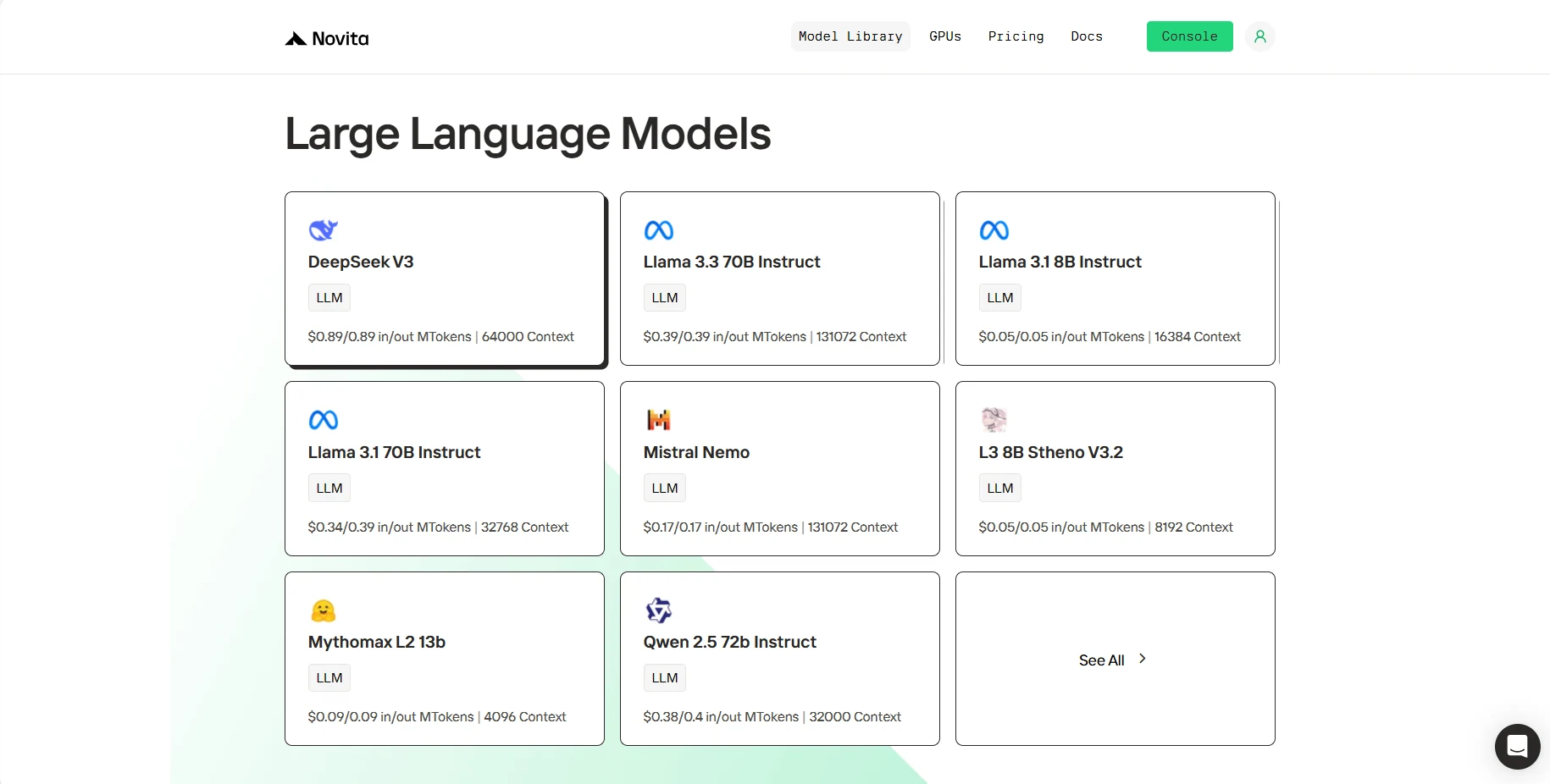The width and height of the screenshot is (1550, 784).
Task: Click the See All chevron arrow
Action: click(x=1143, y=659)
